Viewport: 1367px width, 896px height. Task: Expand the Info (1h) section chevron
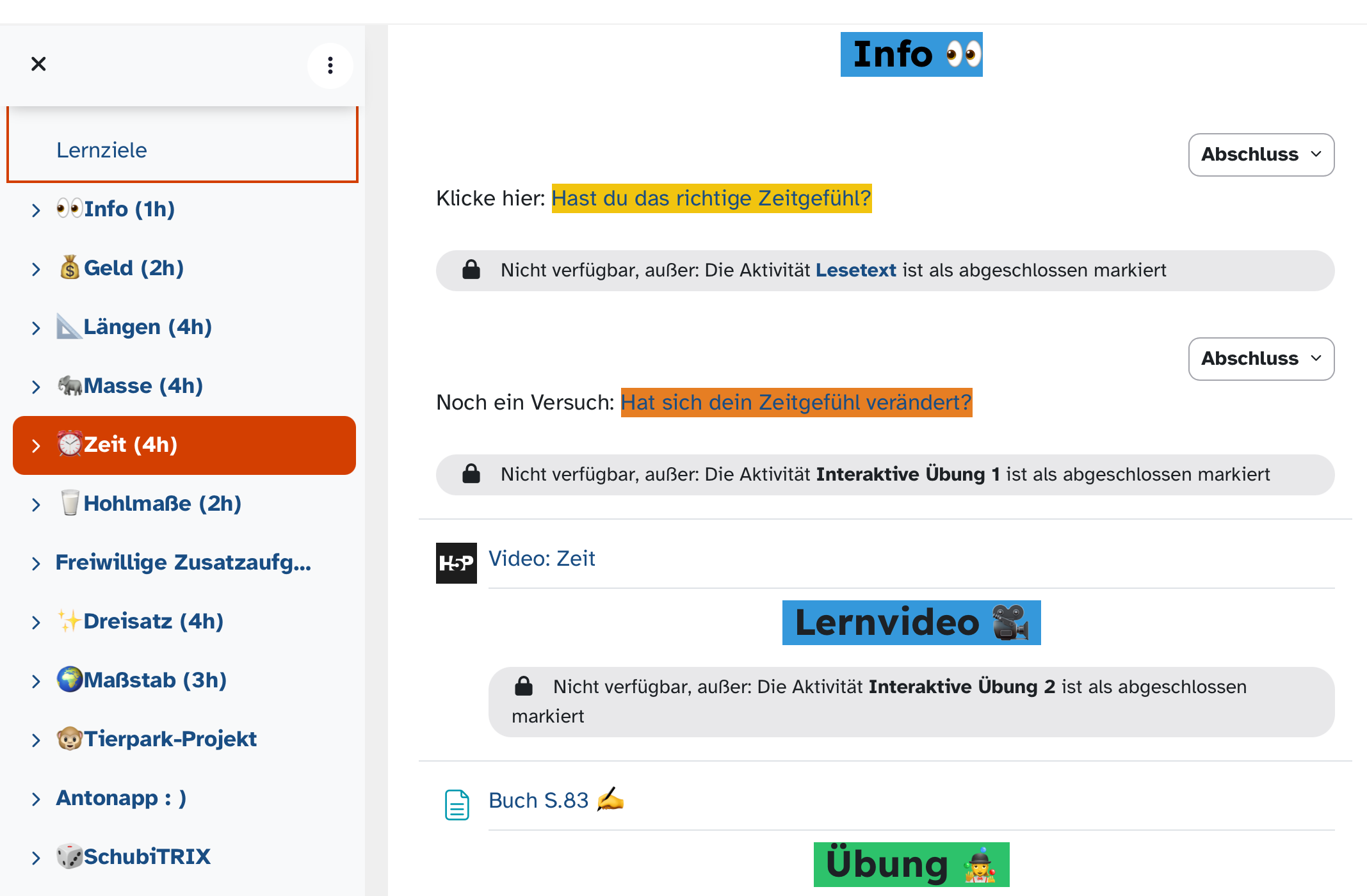[36, 210]
